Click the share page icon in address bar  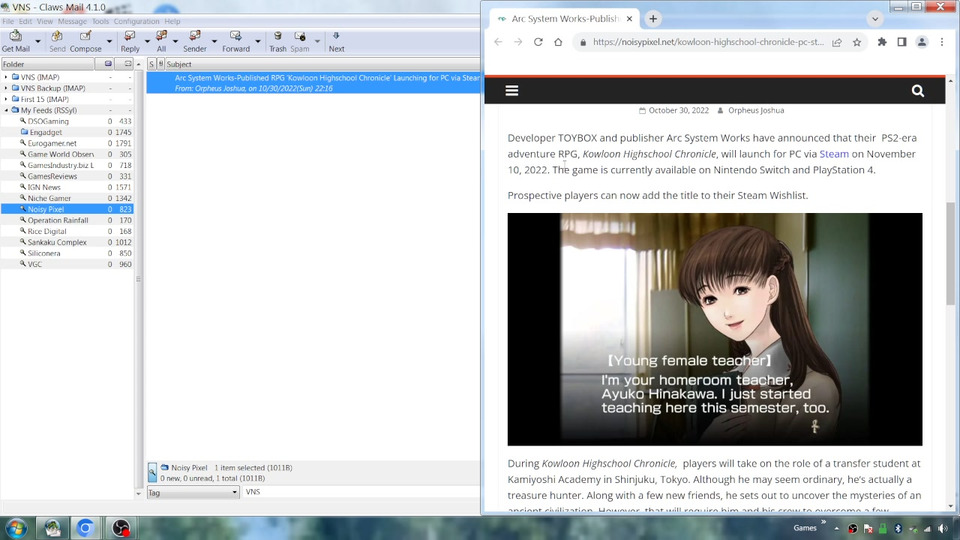[837, 42]
